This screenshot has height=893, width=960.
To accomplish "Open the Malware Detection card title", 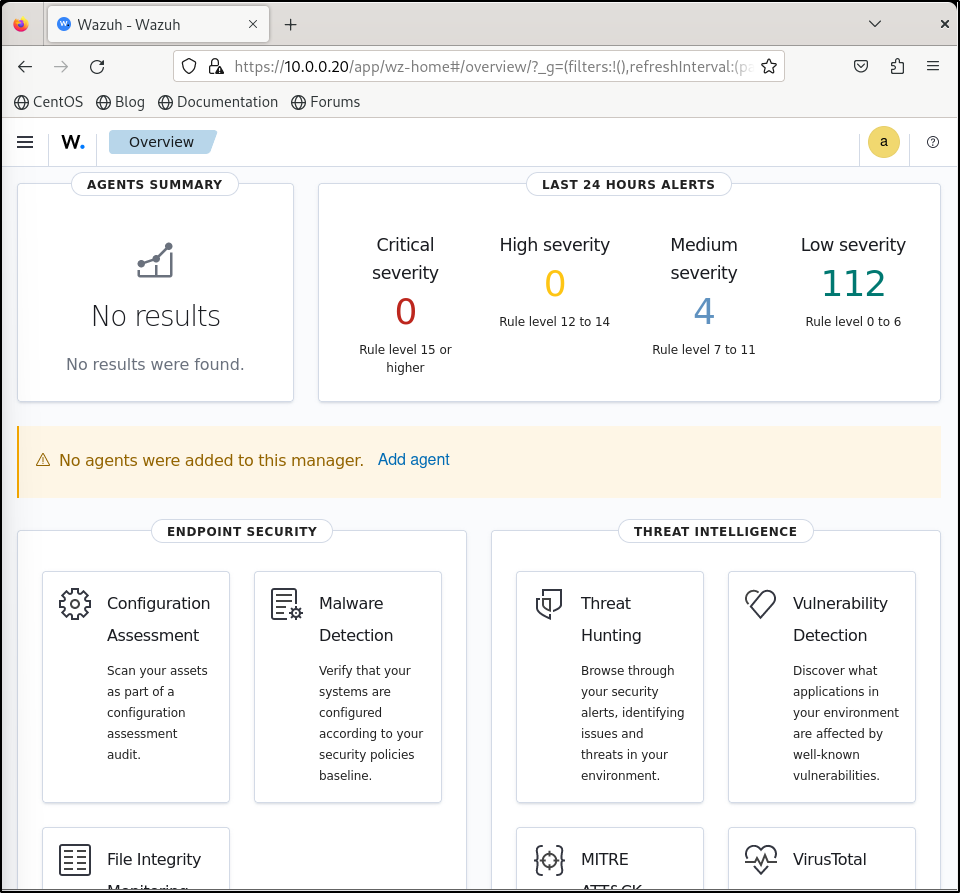I will [356, 619].
